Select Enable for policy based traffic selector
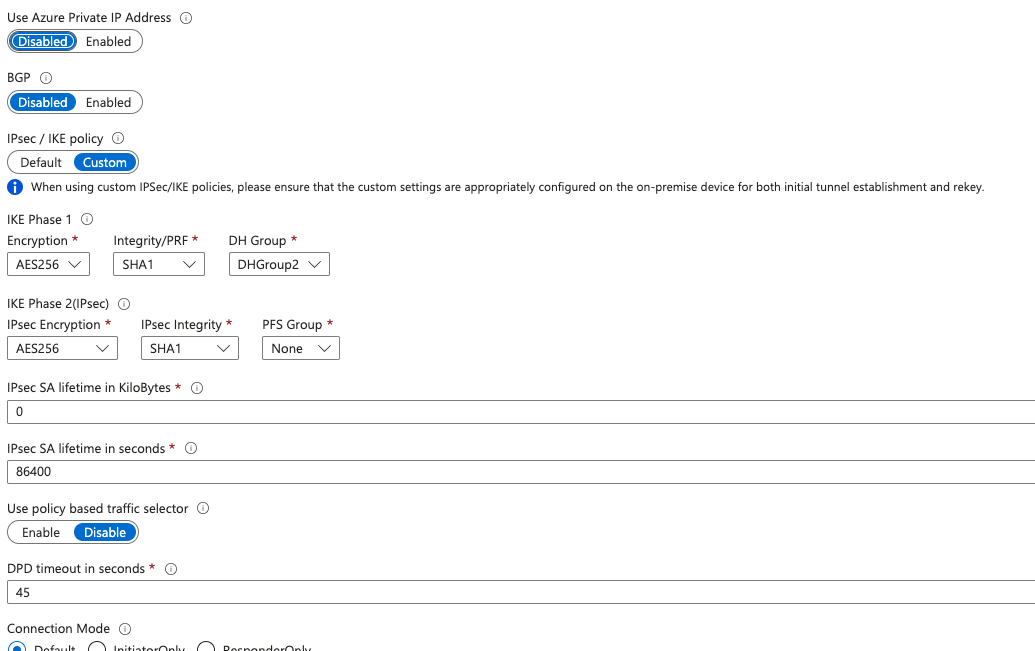 [x=41, y=532]
